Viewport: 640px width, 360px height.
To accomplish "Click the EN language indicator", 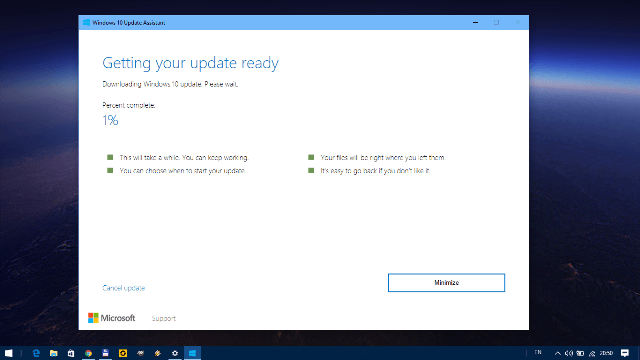I will 538,352.
